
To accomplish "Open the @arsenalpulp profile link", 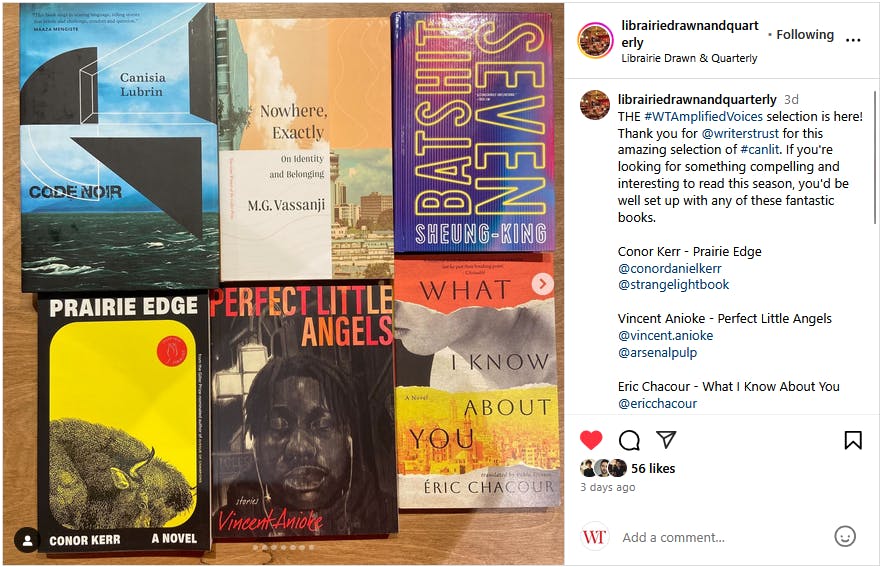I will [657, 353].
